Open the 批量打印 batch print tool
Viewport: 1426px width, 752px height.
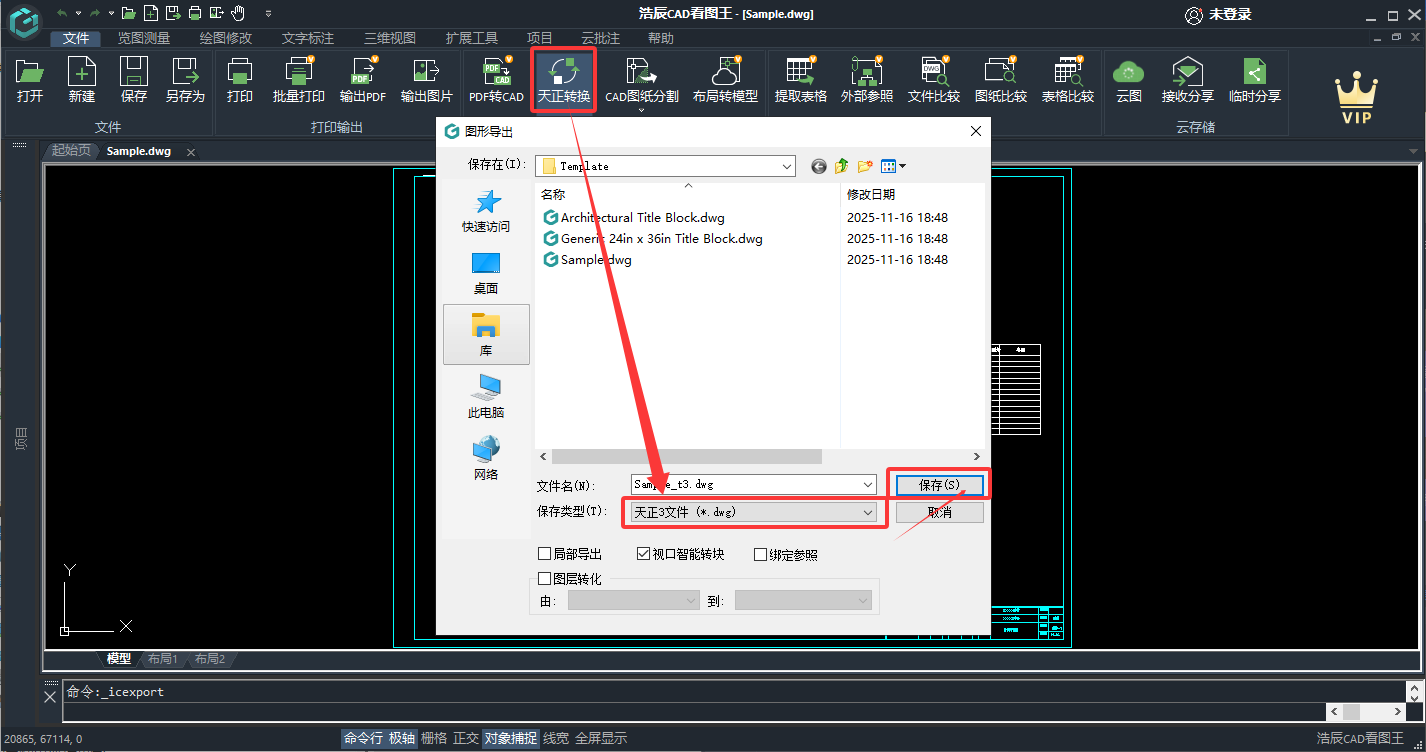click(x=299, y=80)
